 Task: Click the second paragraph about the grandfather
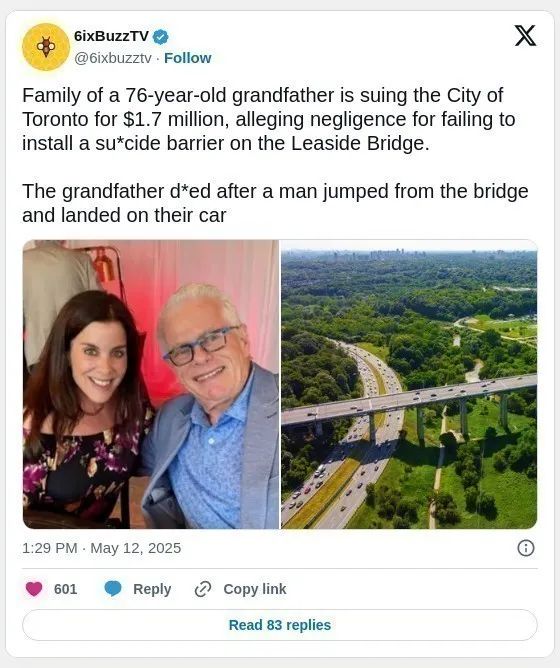point(275,203)
